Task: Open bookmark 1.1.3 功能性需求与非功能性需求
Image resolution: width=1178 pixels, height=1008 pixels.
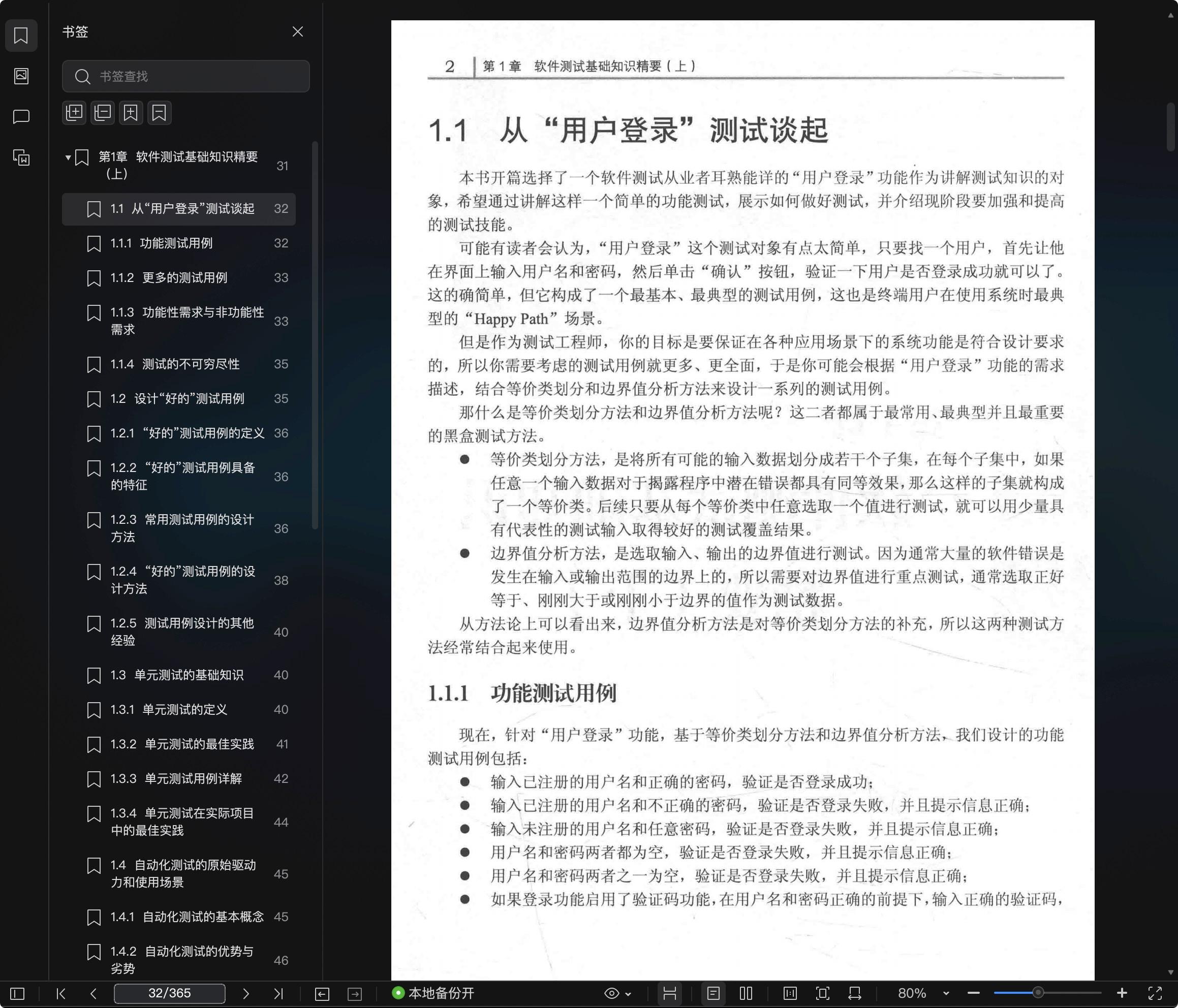Action: [x=178, y=321]
